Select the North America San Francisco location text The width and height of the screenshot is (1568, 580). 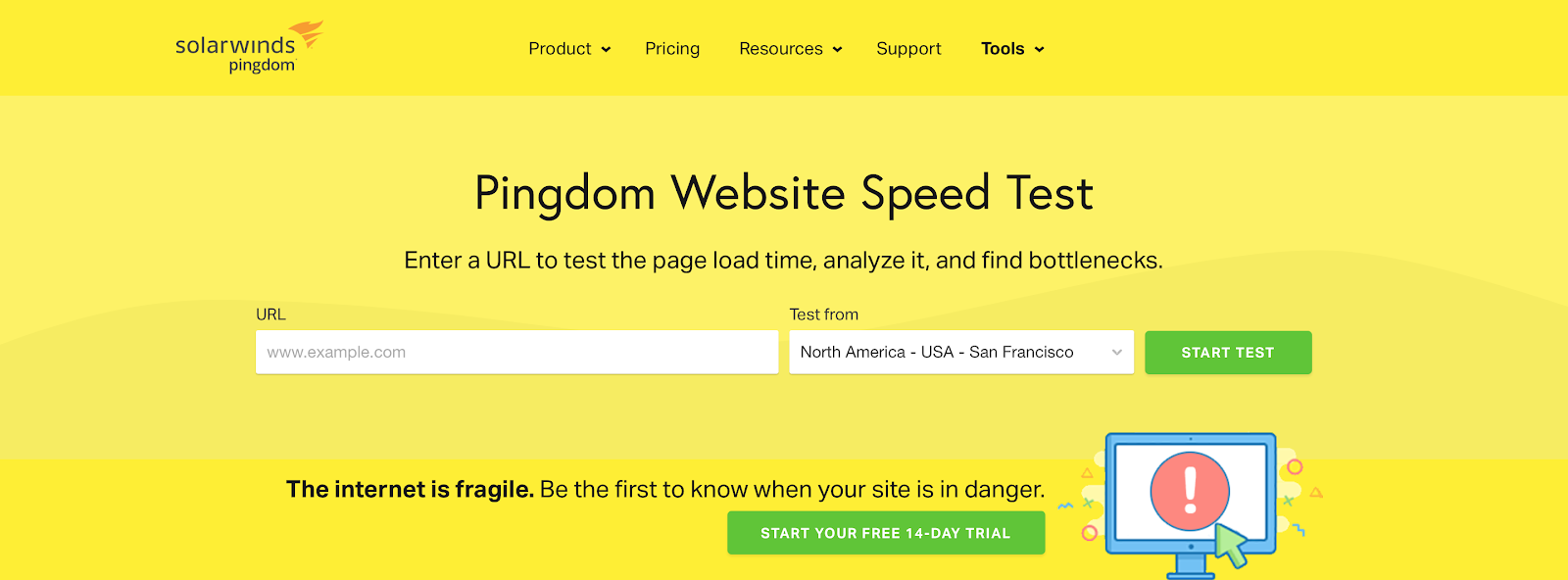tap(937, 352)
